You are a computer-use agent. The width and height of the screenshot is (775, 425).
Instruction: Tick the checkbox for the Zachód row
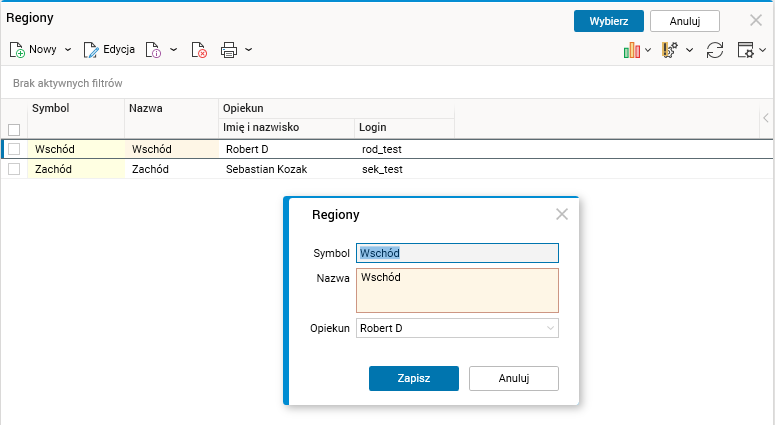pyautogui.click(x=14, y=169)
